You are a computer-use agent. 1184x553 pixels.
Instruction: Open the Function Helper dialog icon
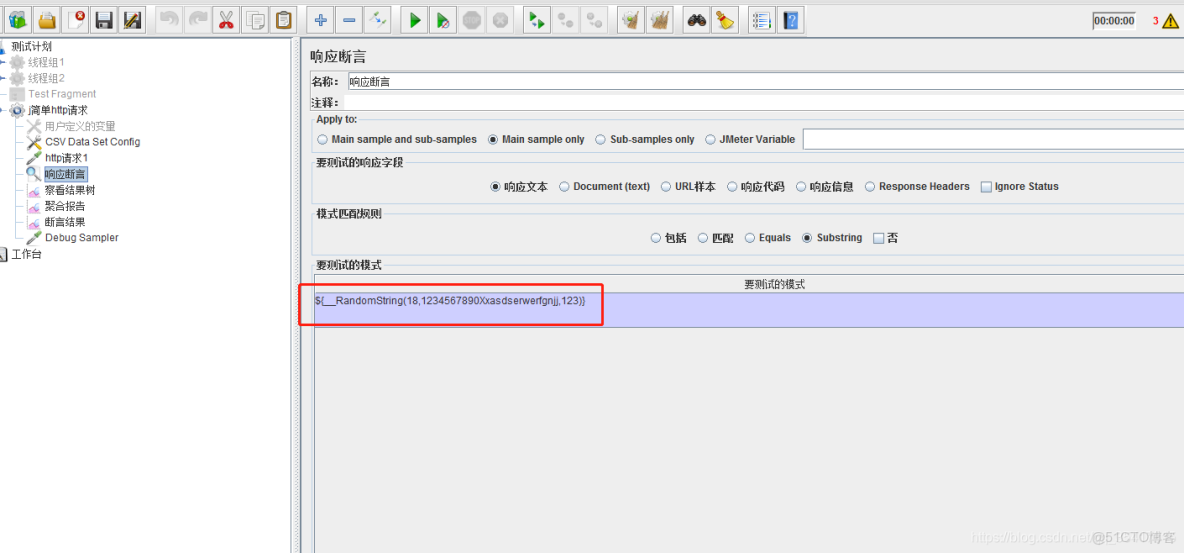[x=761, y=20]
